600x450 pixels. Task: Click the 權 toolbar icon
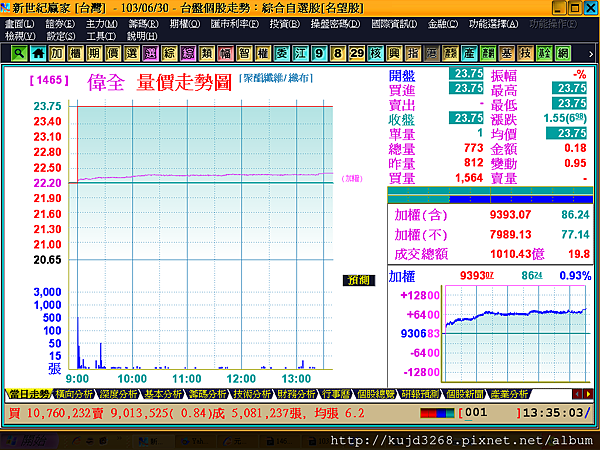point(263,53)
